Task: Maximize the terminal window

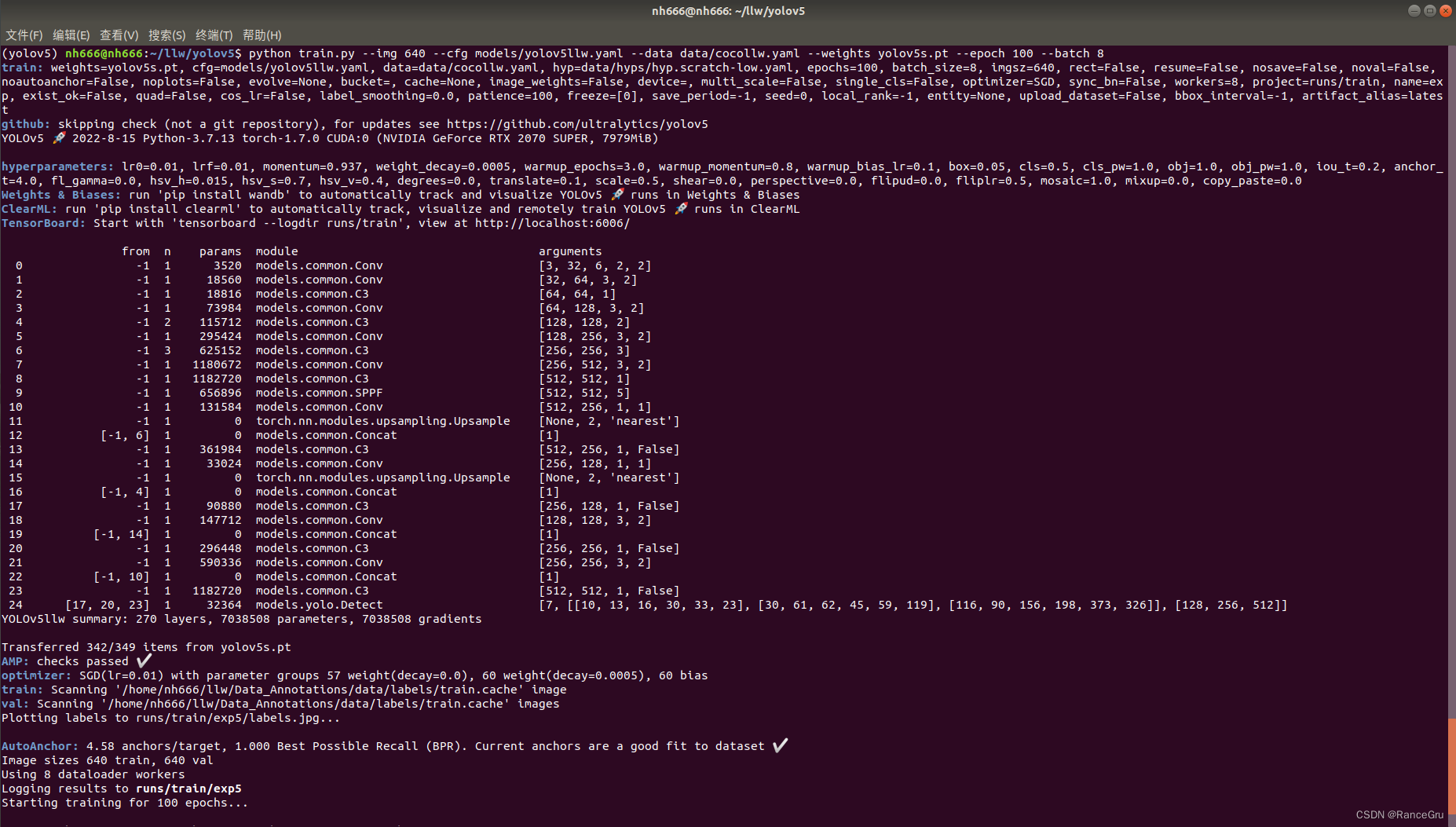Action: 1430,10
